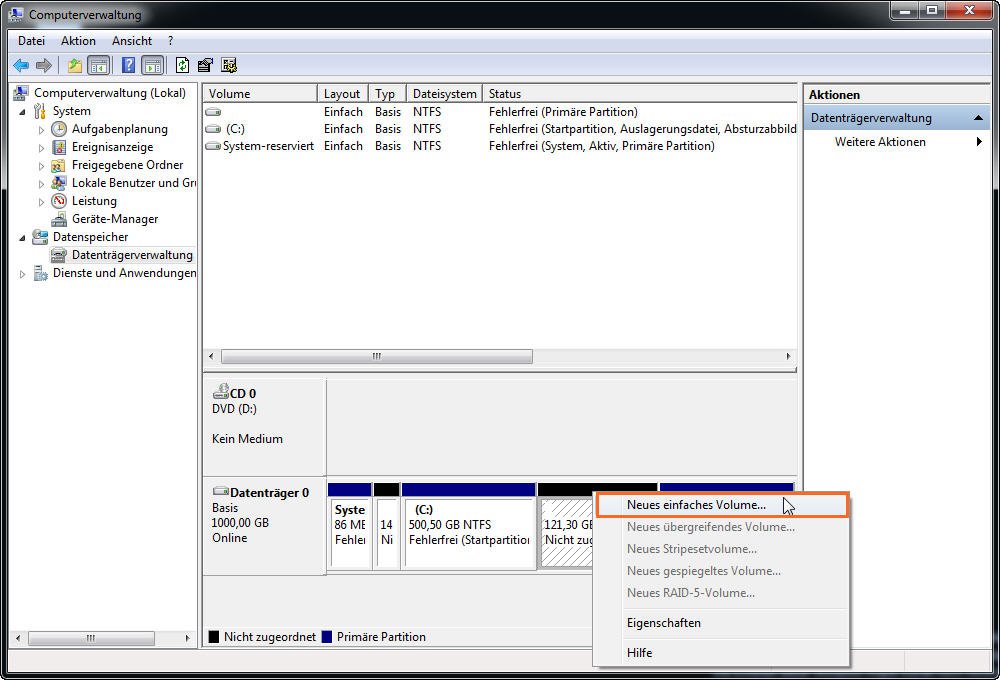
Task: Click the settings toolbar icon with gear
Action: click(229, 65)
